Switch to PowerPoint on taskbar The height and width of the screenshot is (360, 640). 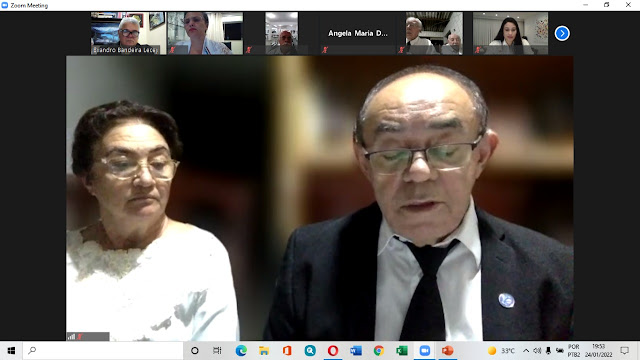point(448,351)
